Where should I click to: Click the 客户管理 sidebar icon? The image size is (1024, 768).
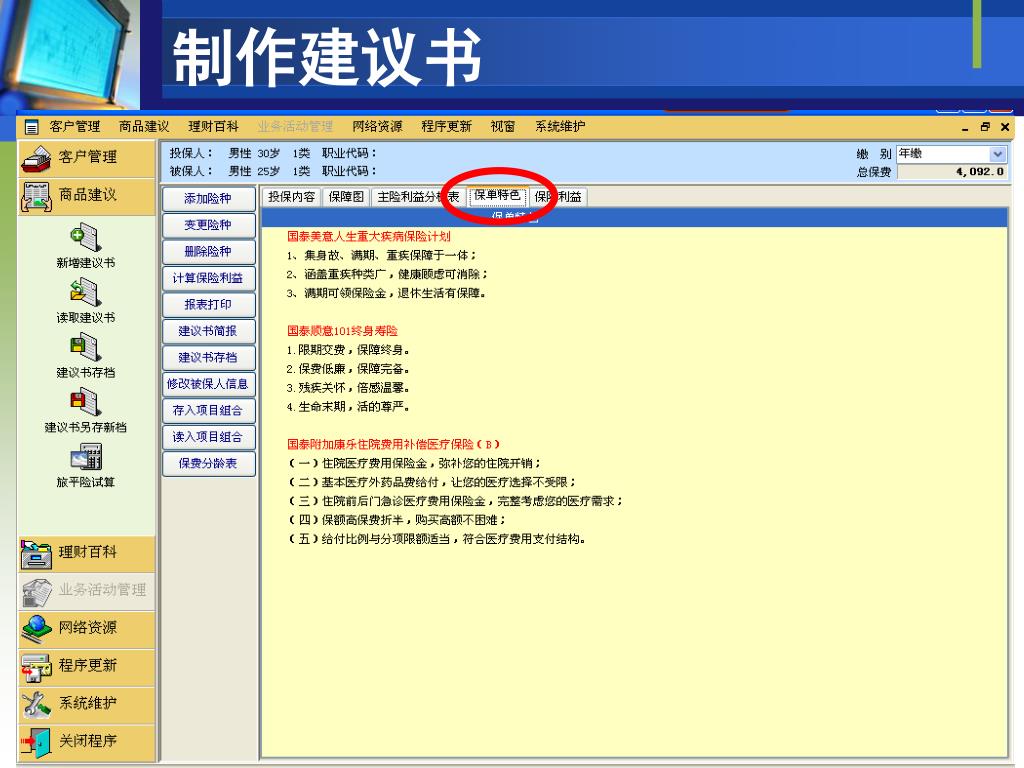tap(36, 159)
